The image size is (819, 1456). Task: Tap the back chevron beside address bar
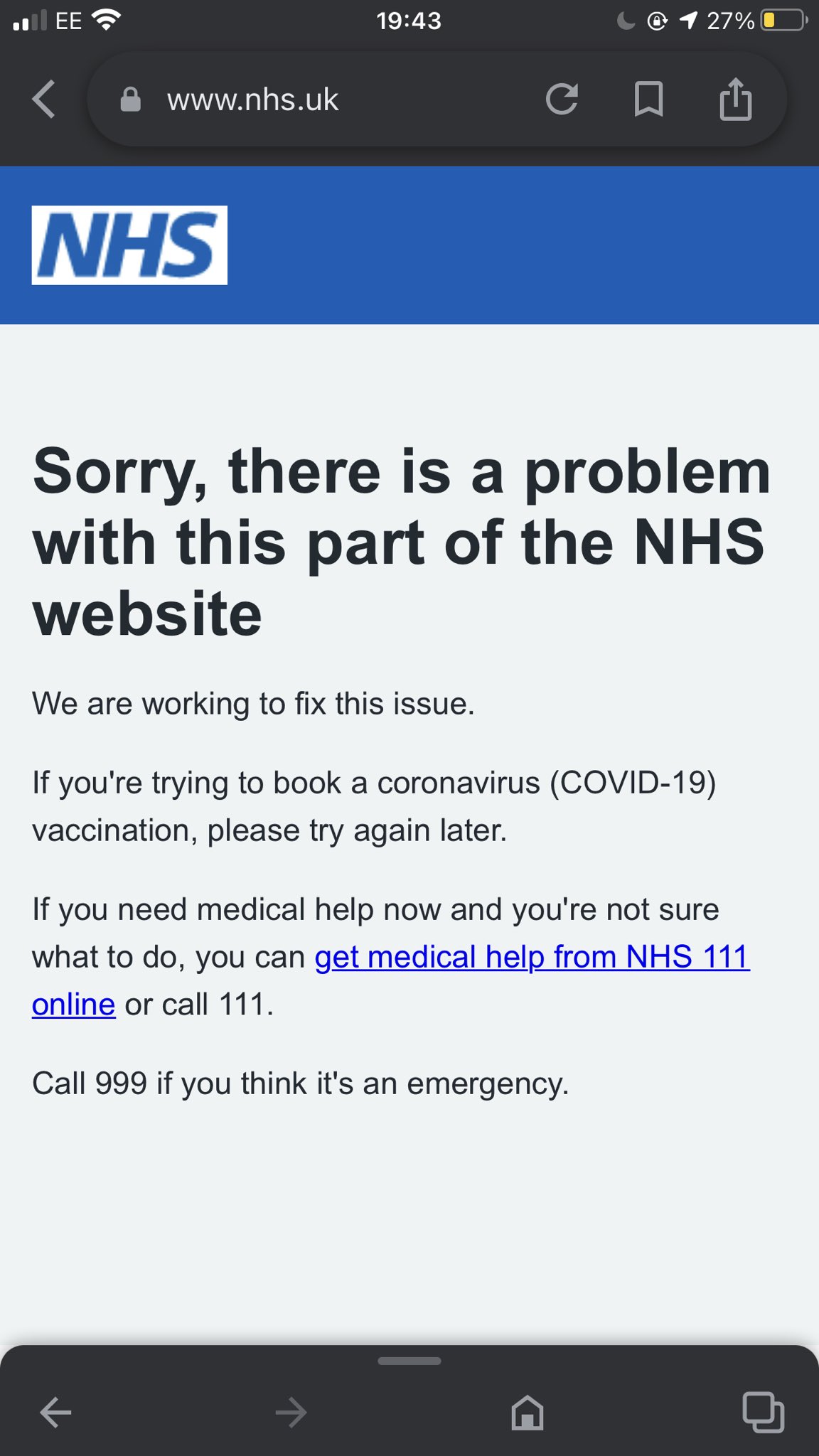click(x=44, y=99)
